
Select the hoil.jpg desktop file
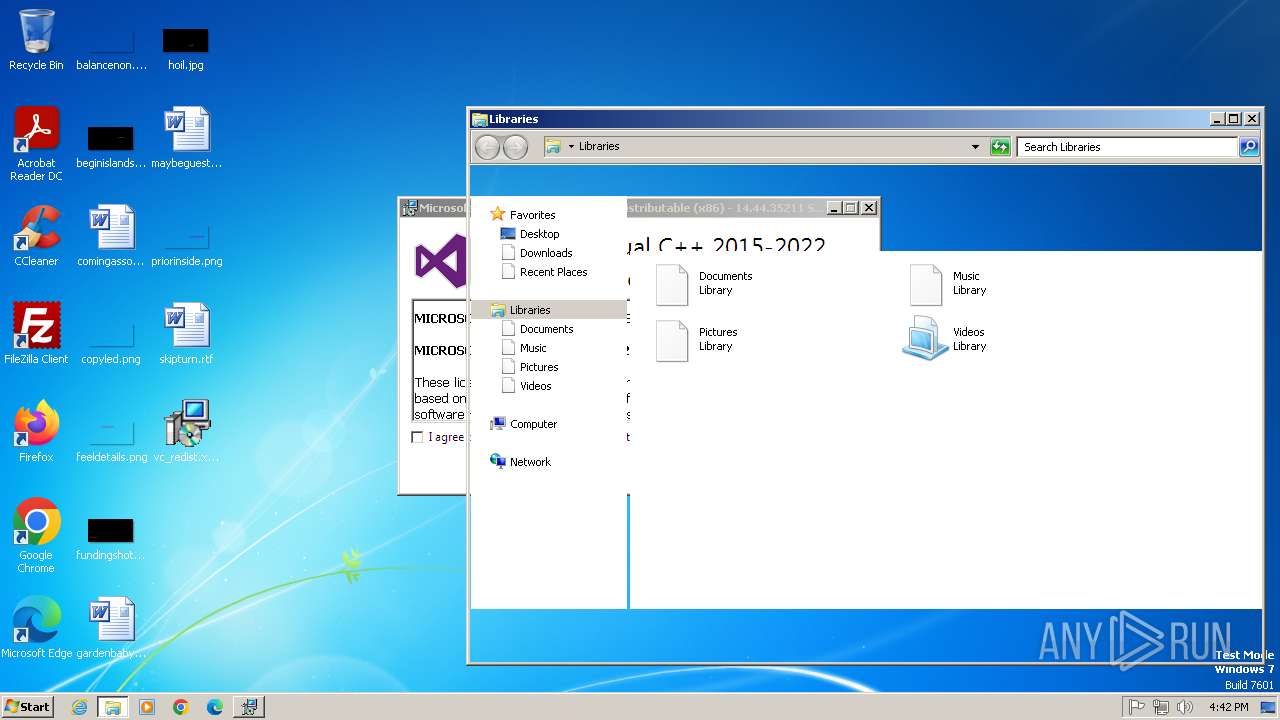click(x=185, y=49)
